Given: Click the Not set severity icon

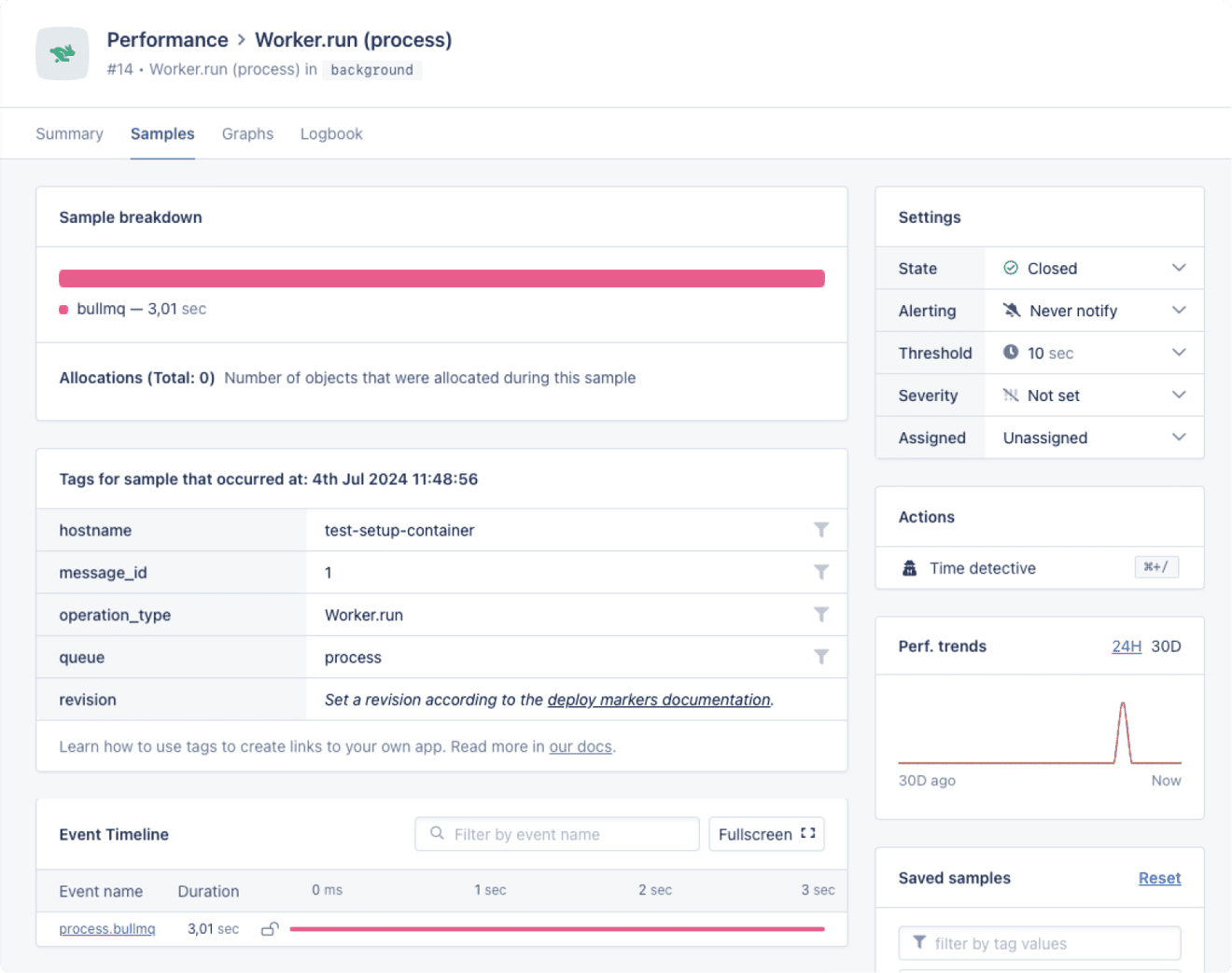Looking at the screenshot, I should [x=1011, y=395].
